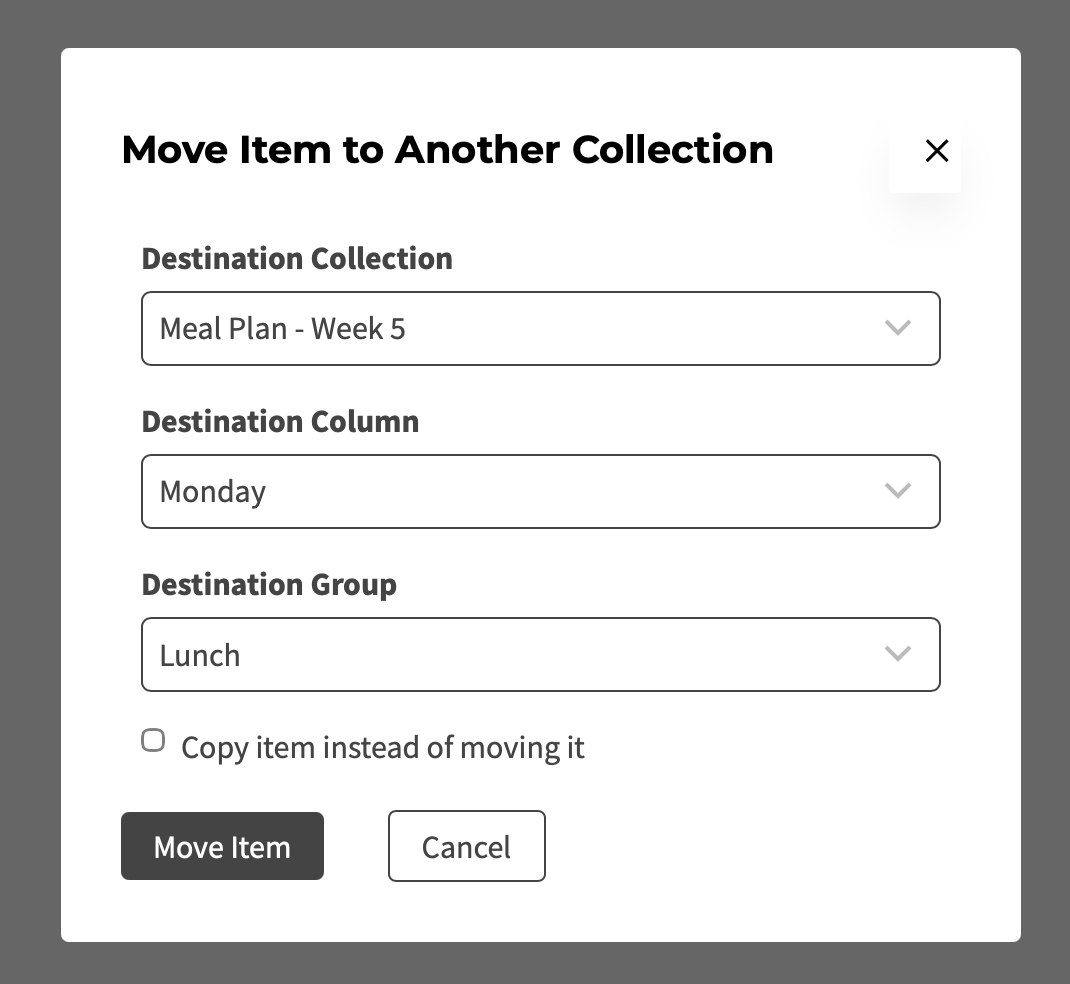This screenshot has height=984, width=1070.
Task: Click the chevron in Destination Collection field
Action: (x=897, y=328)
